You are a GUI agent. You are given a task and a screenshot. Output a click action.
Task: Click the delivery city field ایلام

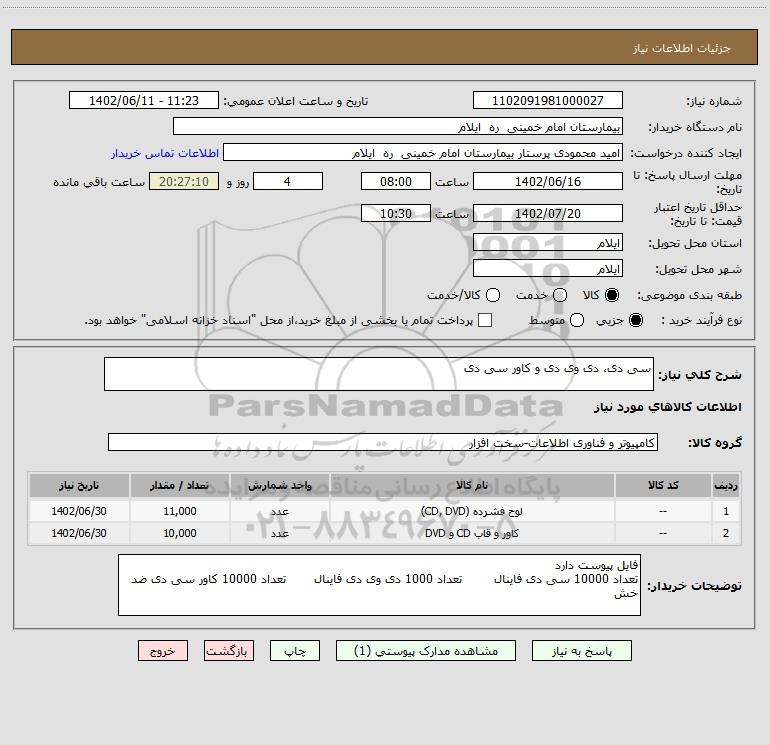point(548,269)
